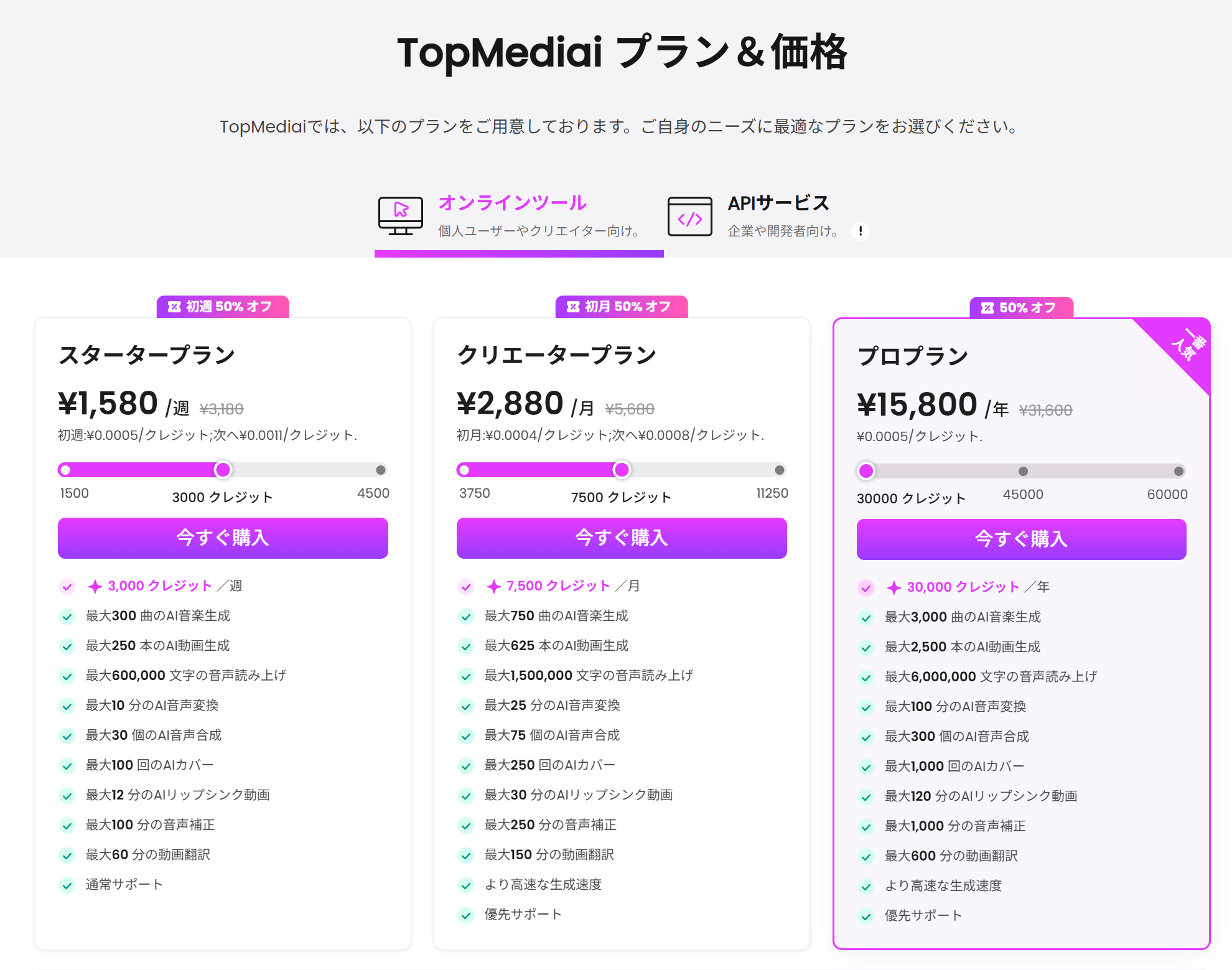Toggle the check beside 最大300 曲のAI音楽生成
Image resolution: width=1232 pixels, height=970 pixels.
67,617
